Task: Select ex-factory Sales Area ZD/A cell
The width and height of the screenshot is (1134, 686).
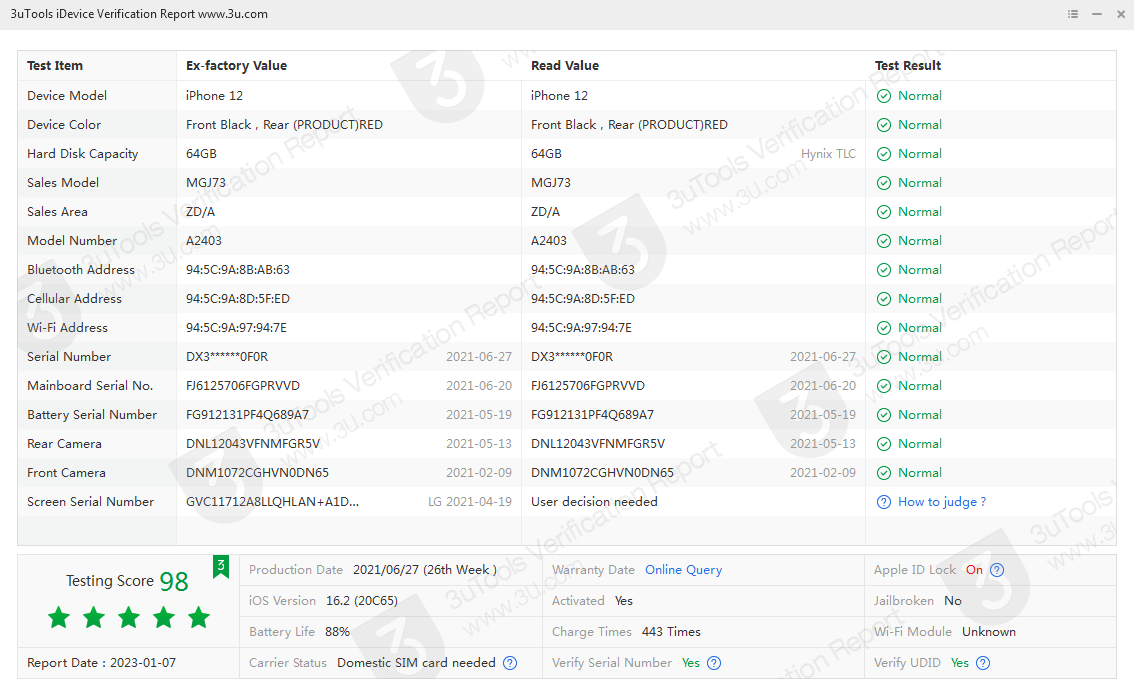Action: click(x=200, y=212)
